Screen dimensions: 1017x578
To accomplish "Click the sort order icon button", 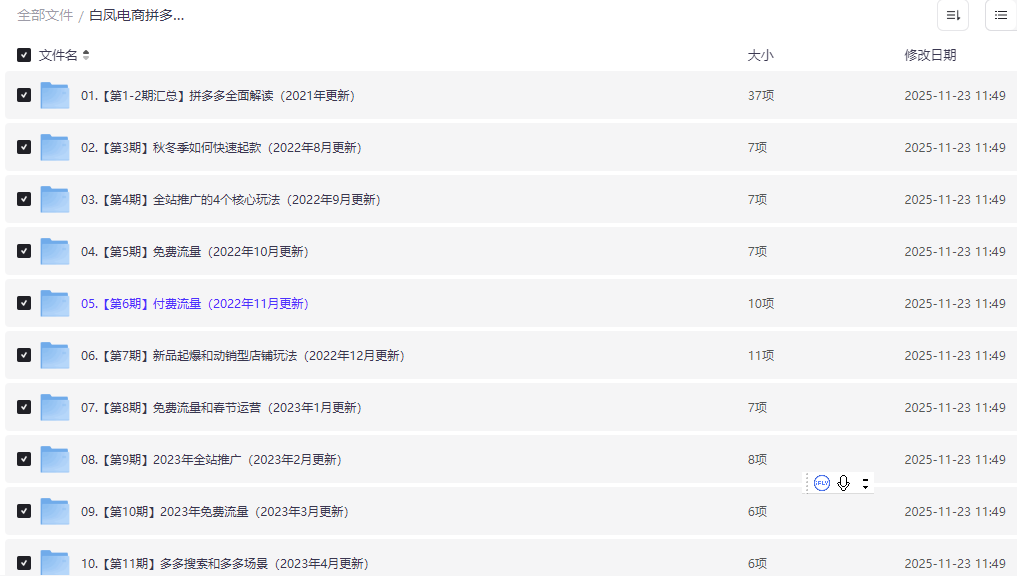I will [x=952, y=15].
